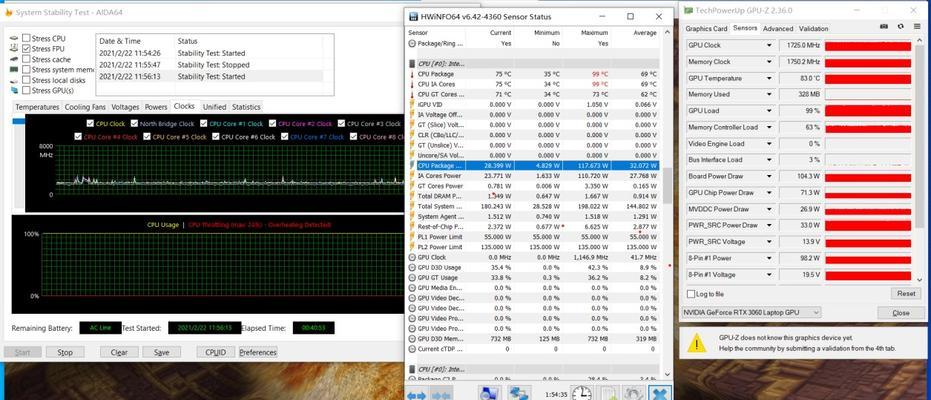The image size is (931, 400).
Task: Click Close button in GPU-Z
Action: (x=901, y=313)
